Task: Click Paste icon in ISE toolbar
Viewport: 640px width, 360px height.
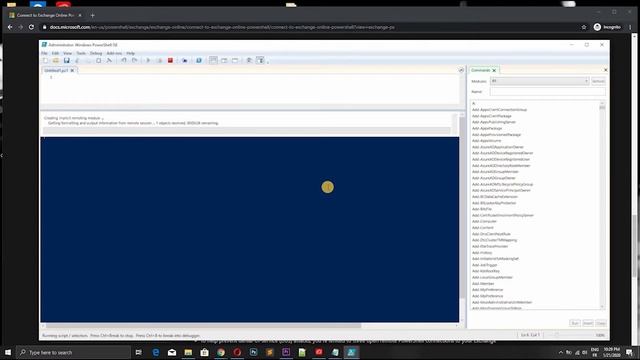Action: tap(98, 60)
